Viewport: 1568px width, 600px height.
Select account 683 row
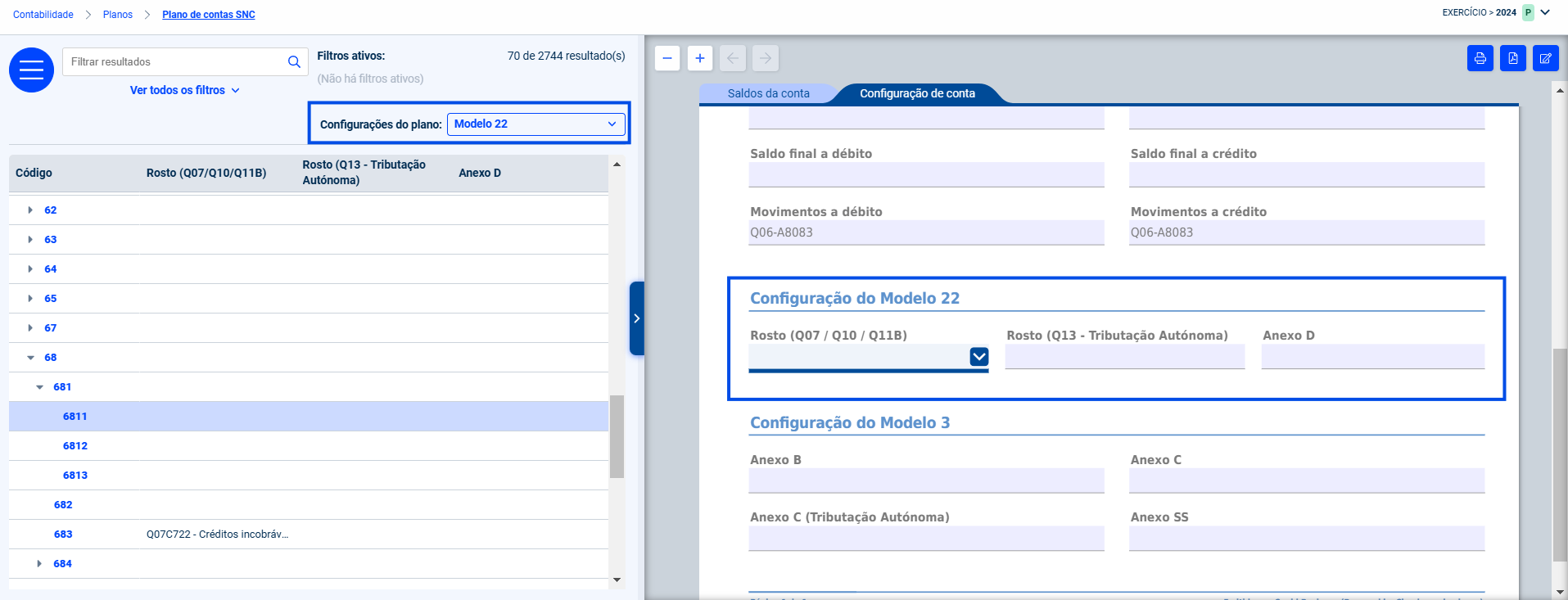click(309, 535)
